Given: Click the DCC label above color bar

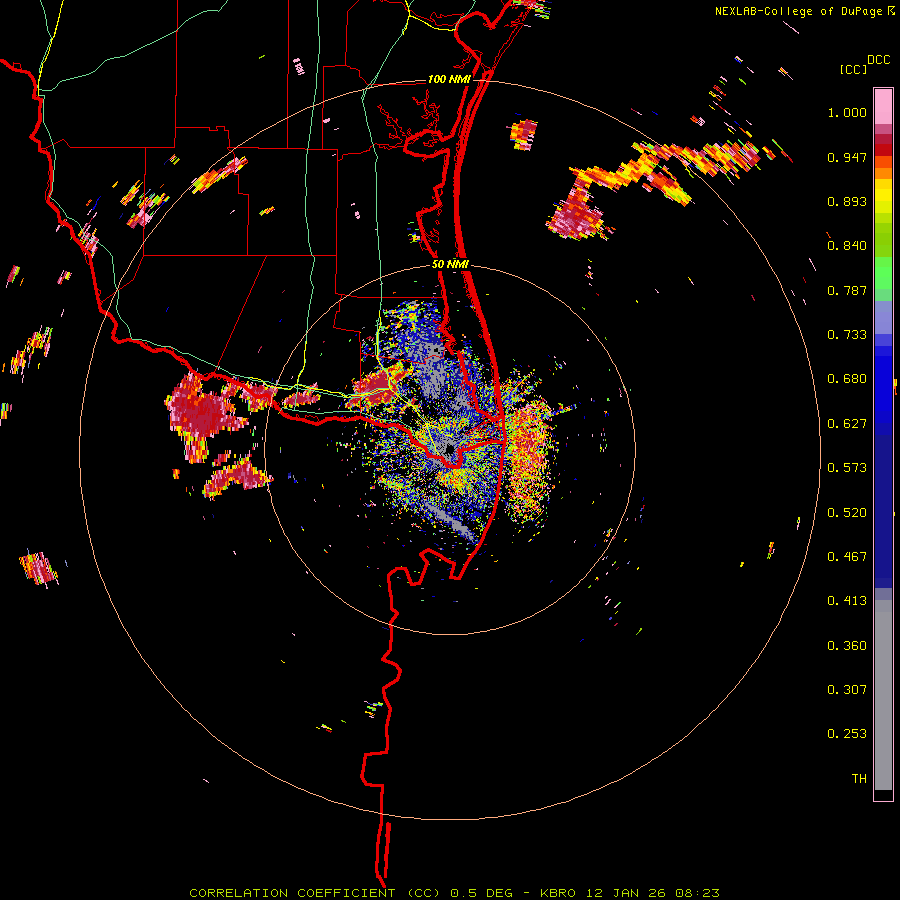Looking at the screenshot, I should (x=878, y=60).
